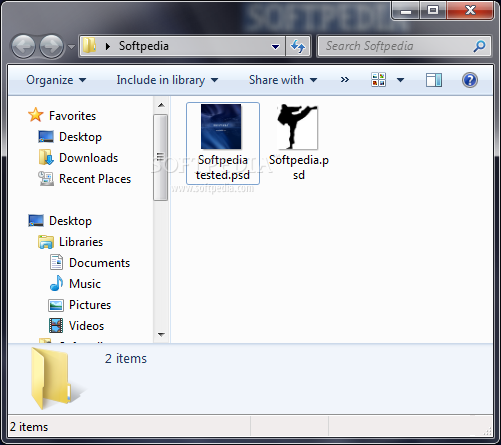Open the recent pages dropdown arrow
This screenshot has height=445, width=501.
71,47
